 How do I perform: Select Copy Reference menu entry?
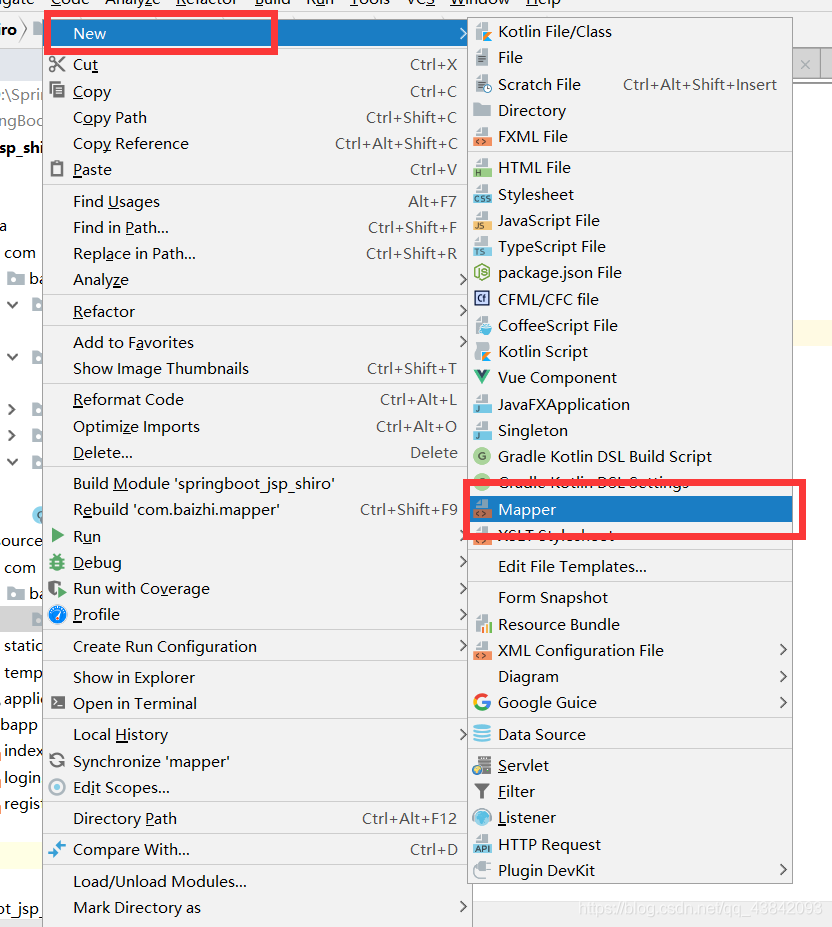[254, 144]
